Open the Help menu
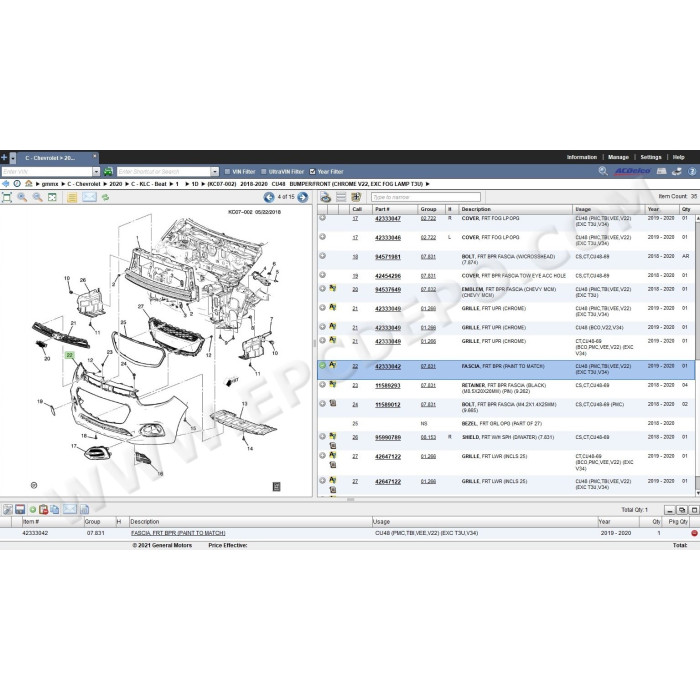 [x=679, y=157]
